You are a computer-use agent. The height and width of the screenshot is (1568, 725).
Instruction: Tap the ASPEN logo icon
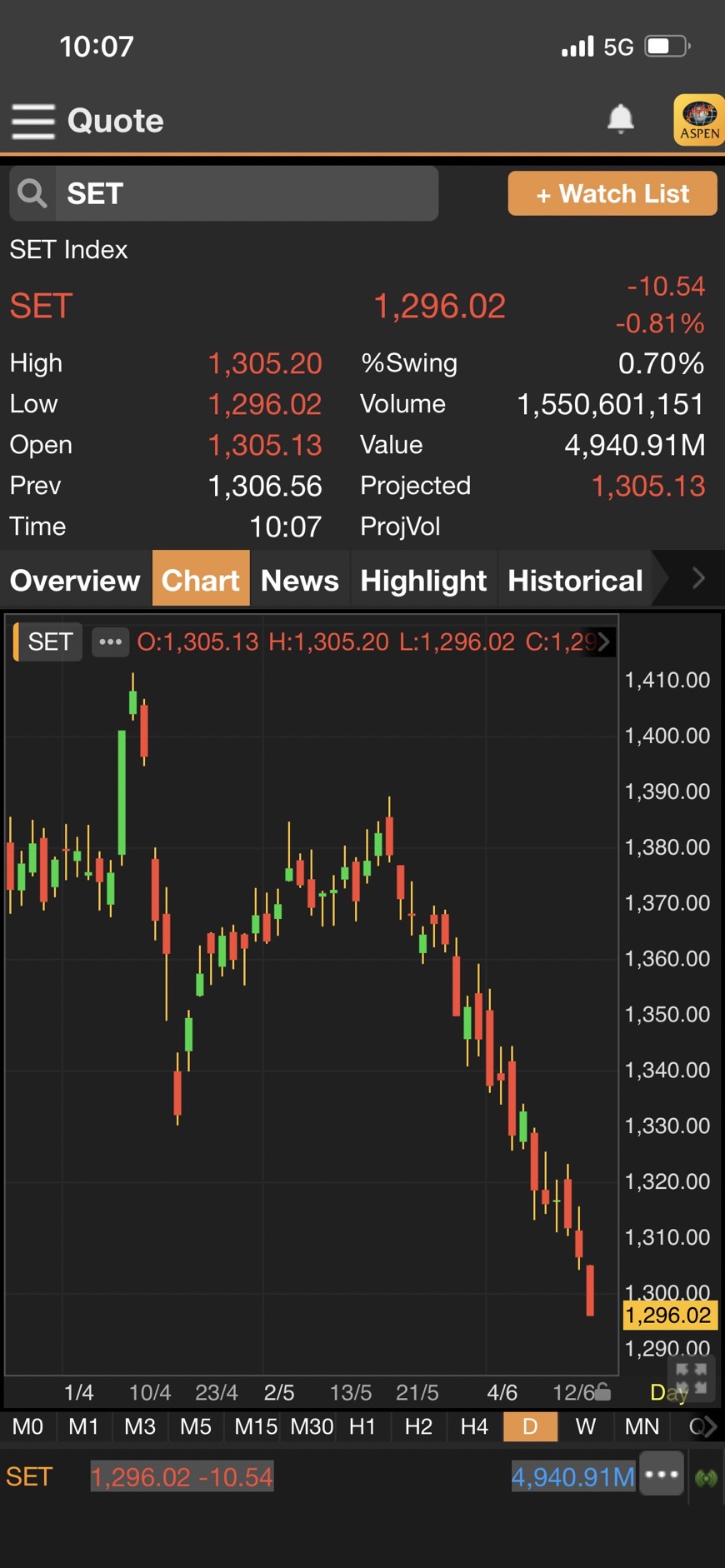tap(698, 120)
